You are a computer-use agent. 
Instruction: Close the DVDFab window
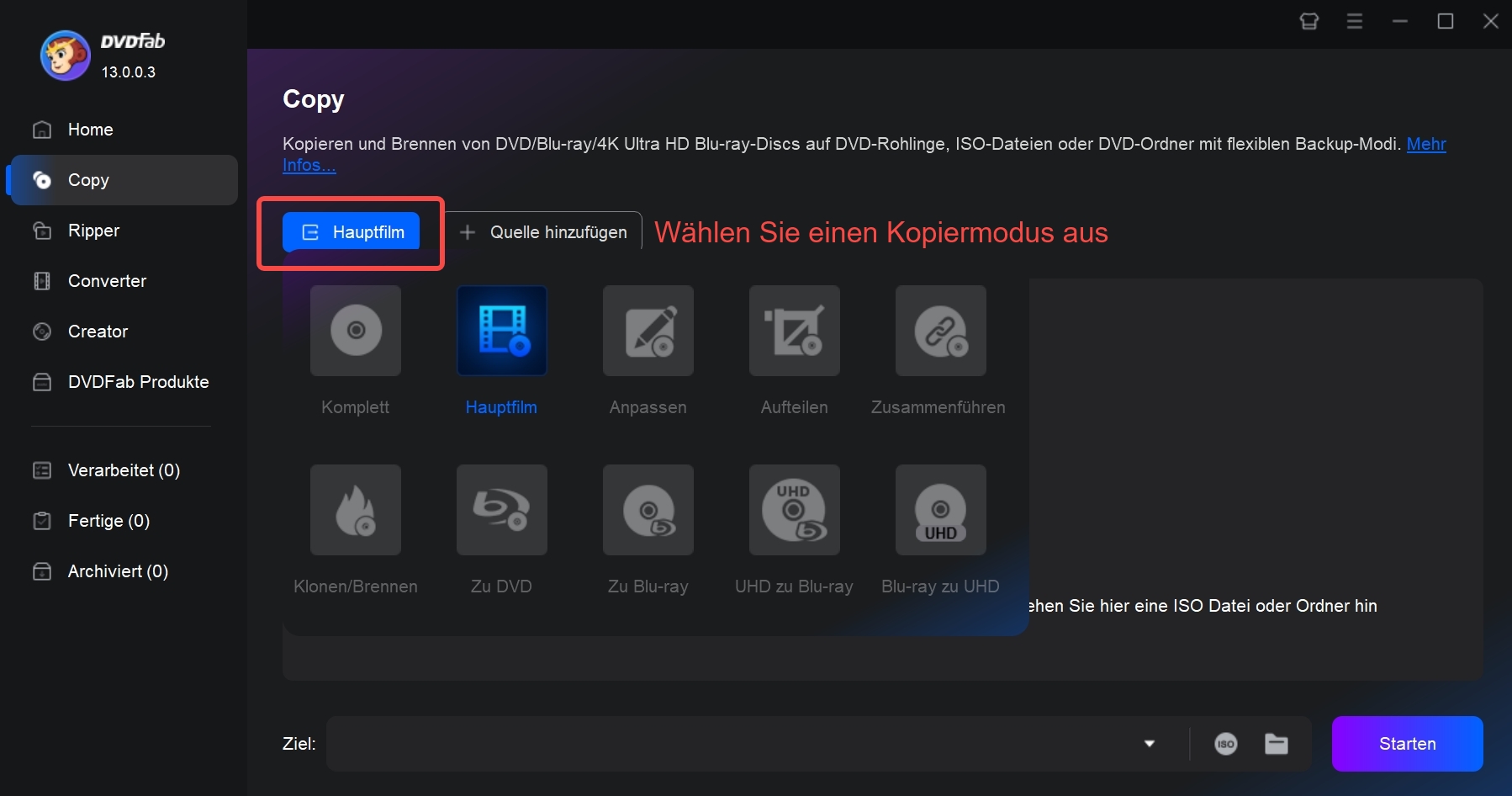(1491, 21)
